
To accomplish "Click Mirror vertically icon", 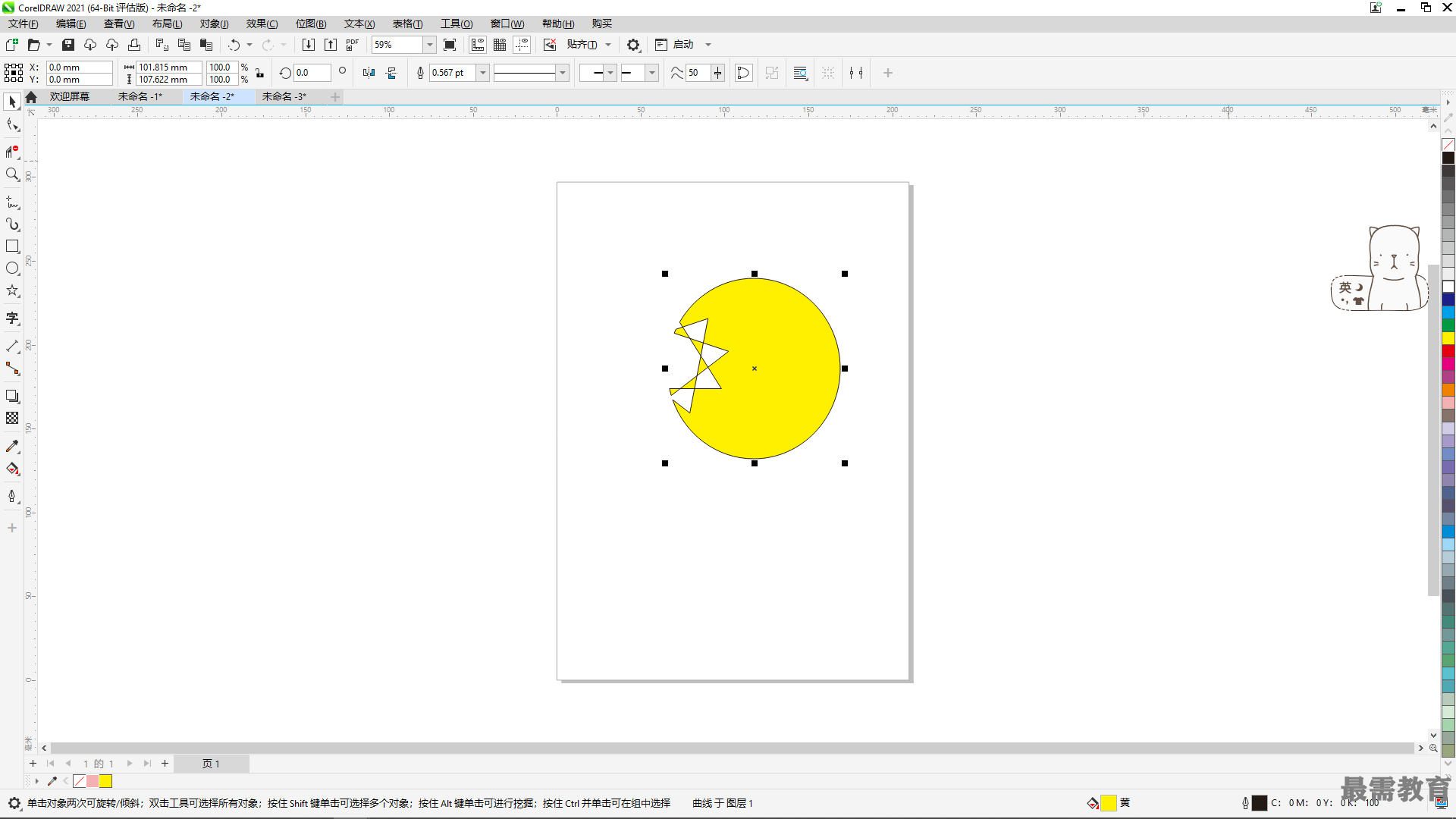I will [x=391, y=73].
